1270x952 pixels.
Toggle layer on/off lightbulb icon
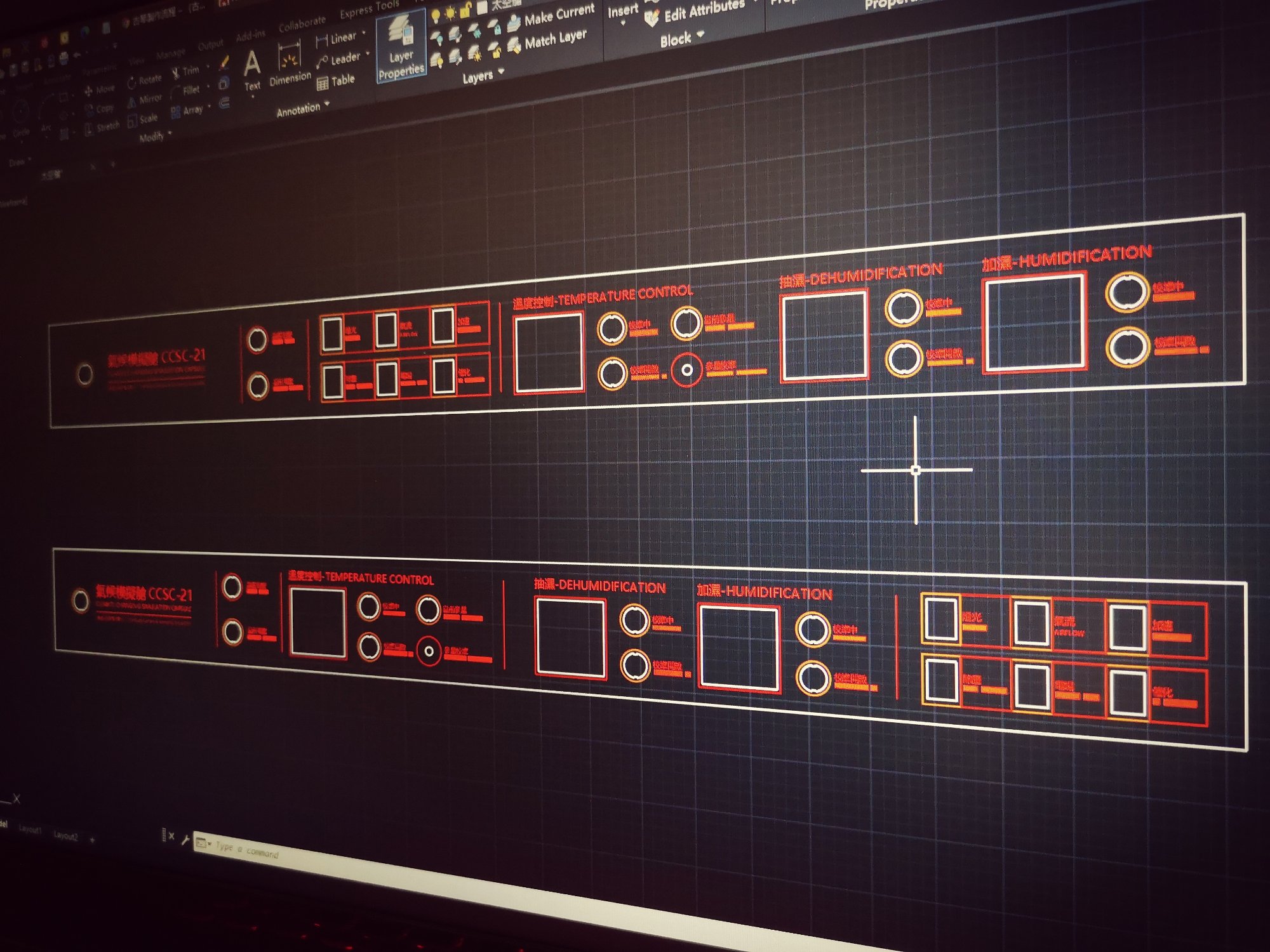[x=436, y=15]
